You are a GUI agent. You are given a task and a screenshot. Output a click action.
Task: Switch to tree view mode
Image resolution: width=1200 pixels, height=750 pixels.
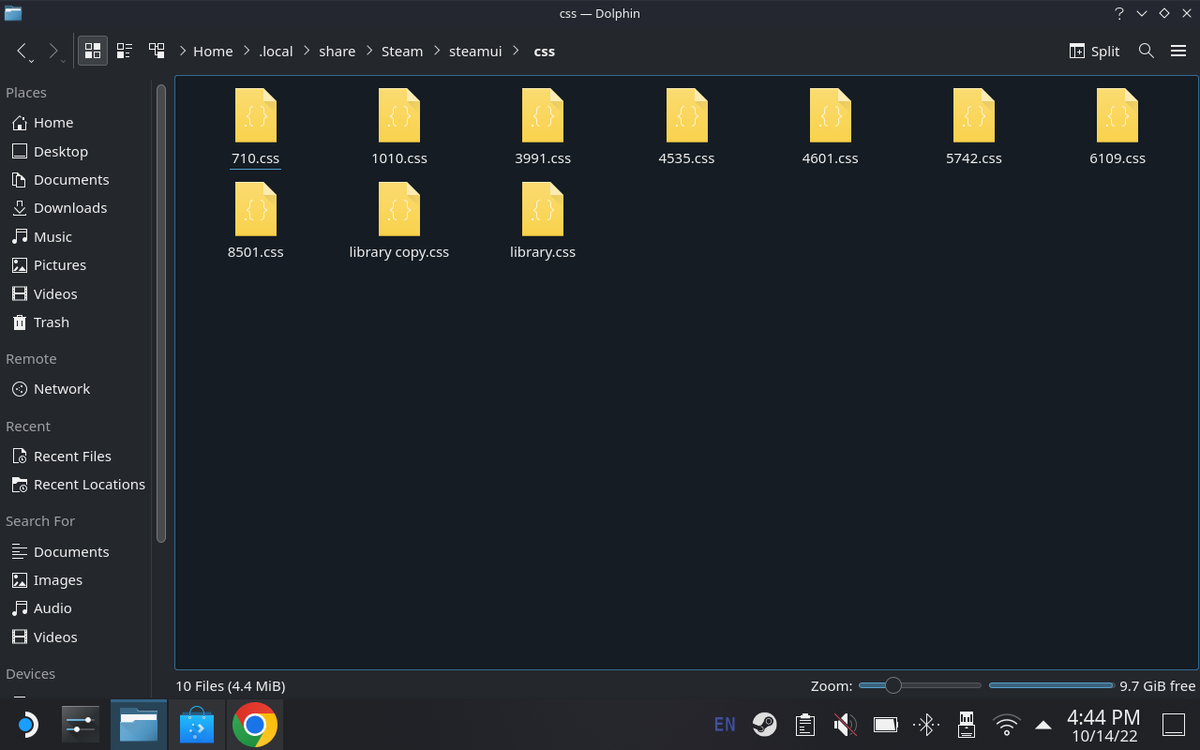[x=156, y=50]
